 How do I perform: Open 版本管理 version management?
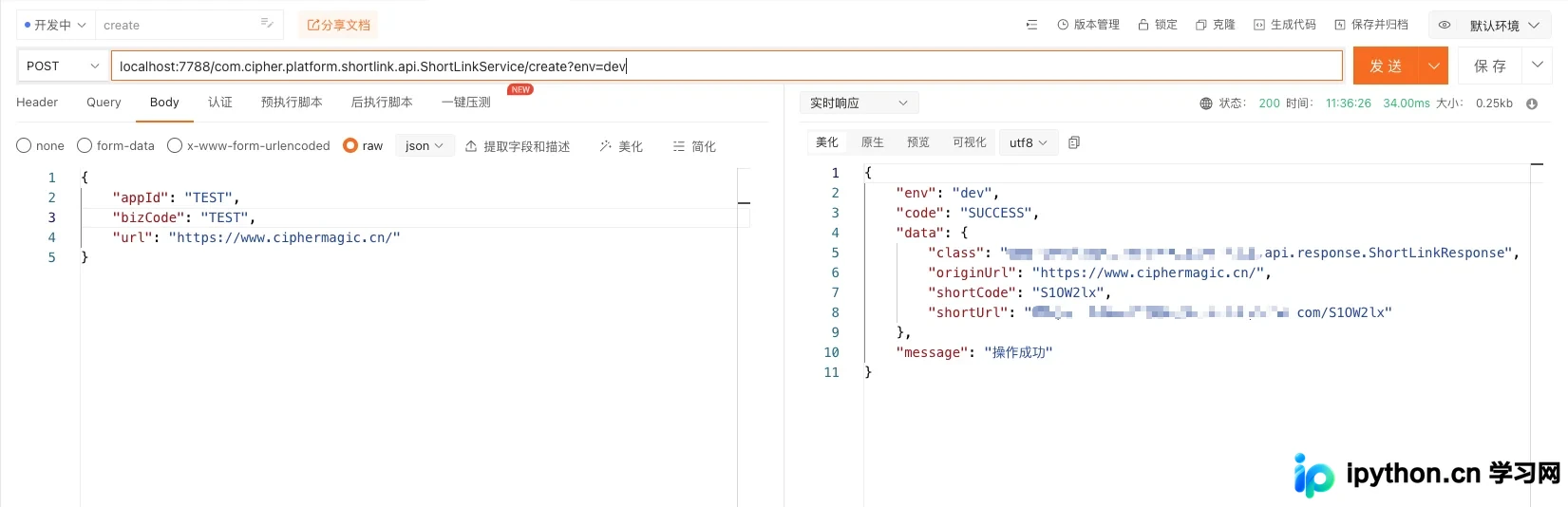pos(1088,25)
